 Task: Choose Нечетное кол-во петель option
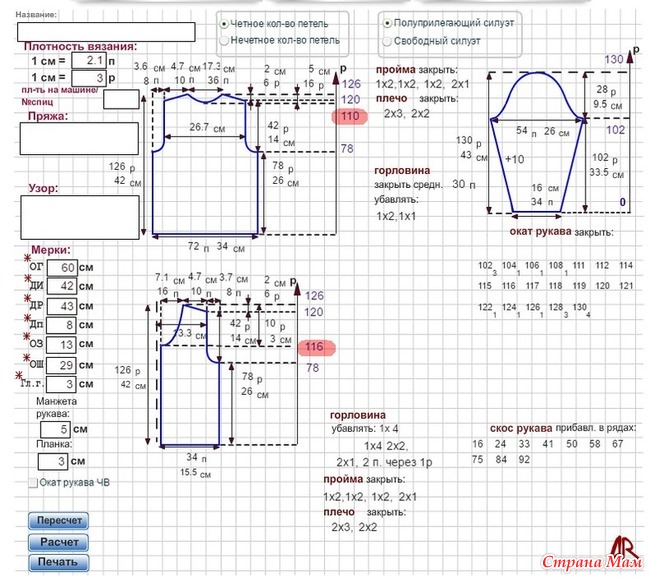tap(224, 40)
